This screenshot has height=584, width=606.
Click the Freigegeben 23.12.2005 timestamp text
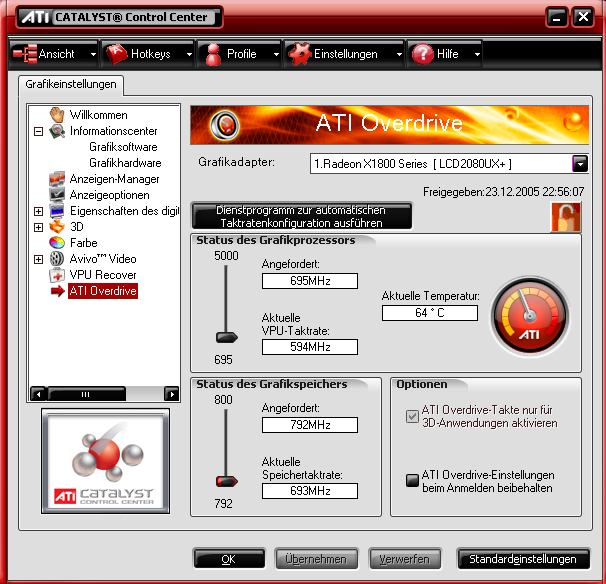pyautogui.click(x=504, y=192)
